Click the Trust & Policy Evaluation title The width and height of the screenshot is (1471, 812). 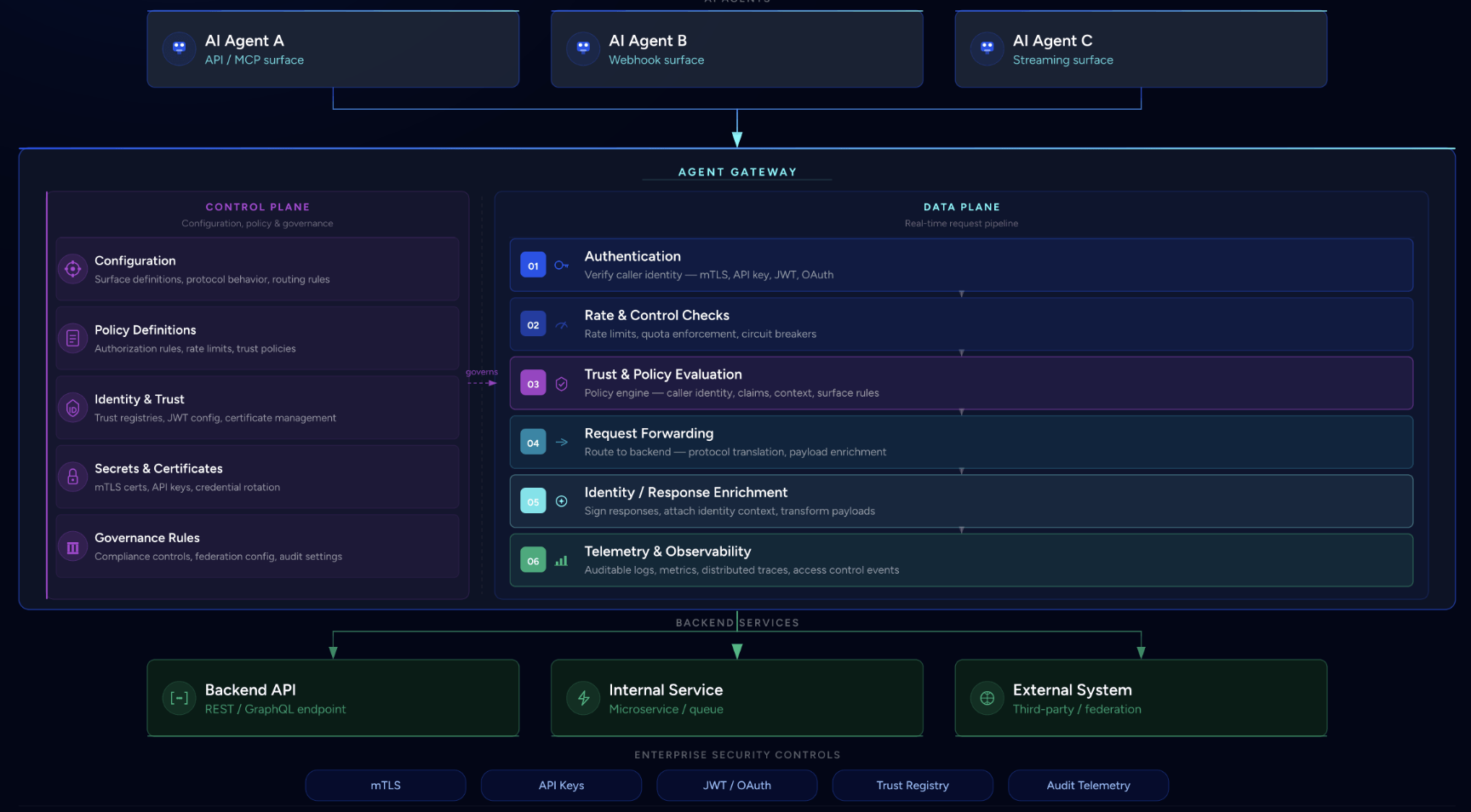(663, 375)
